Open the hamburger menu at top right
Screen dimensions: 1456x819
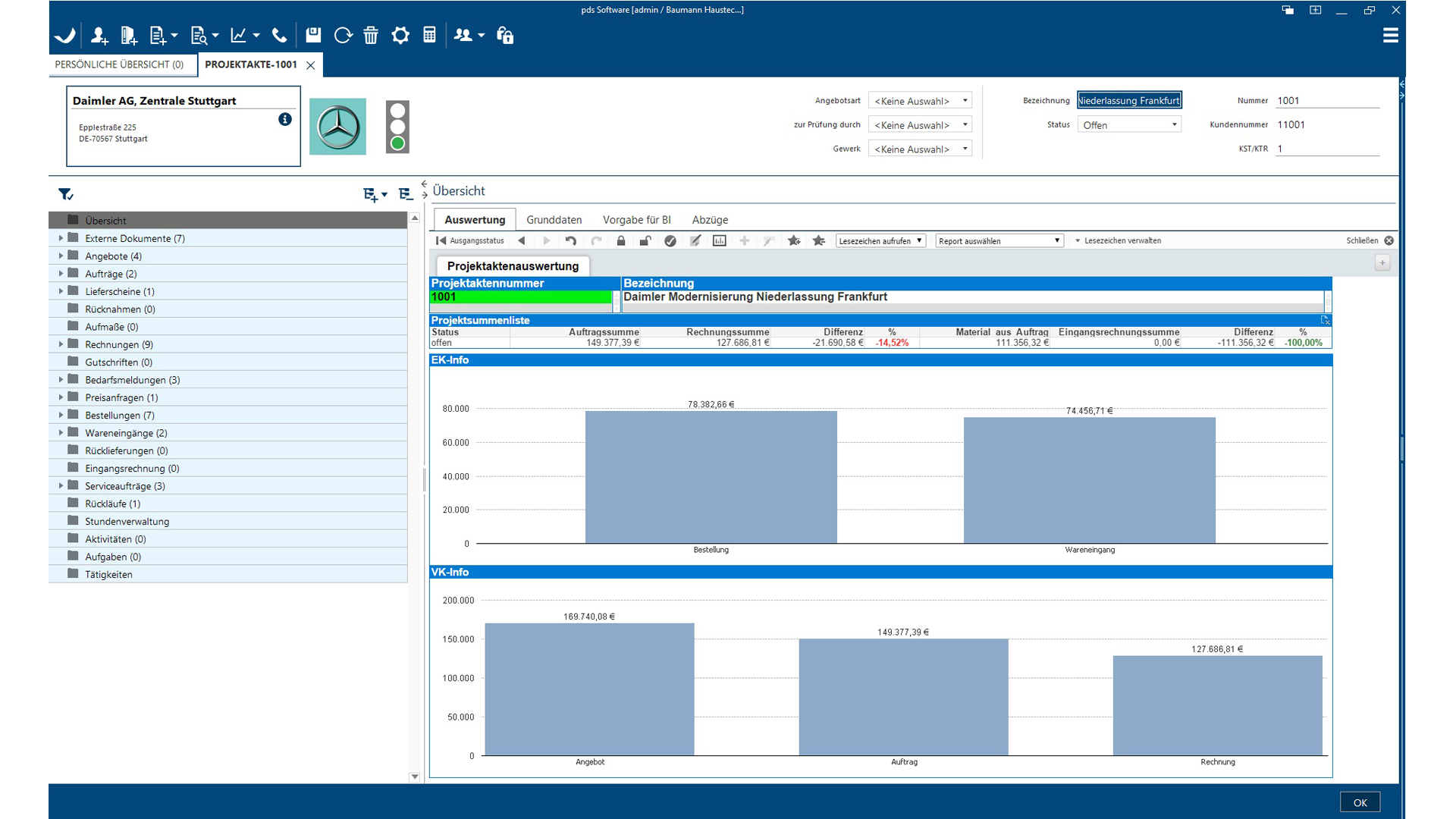click(x=1391, y=35)
